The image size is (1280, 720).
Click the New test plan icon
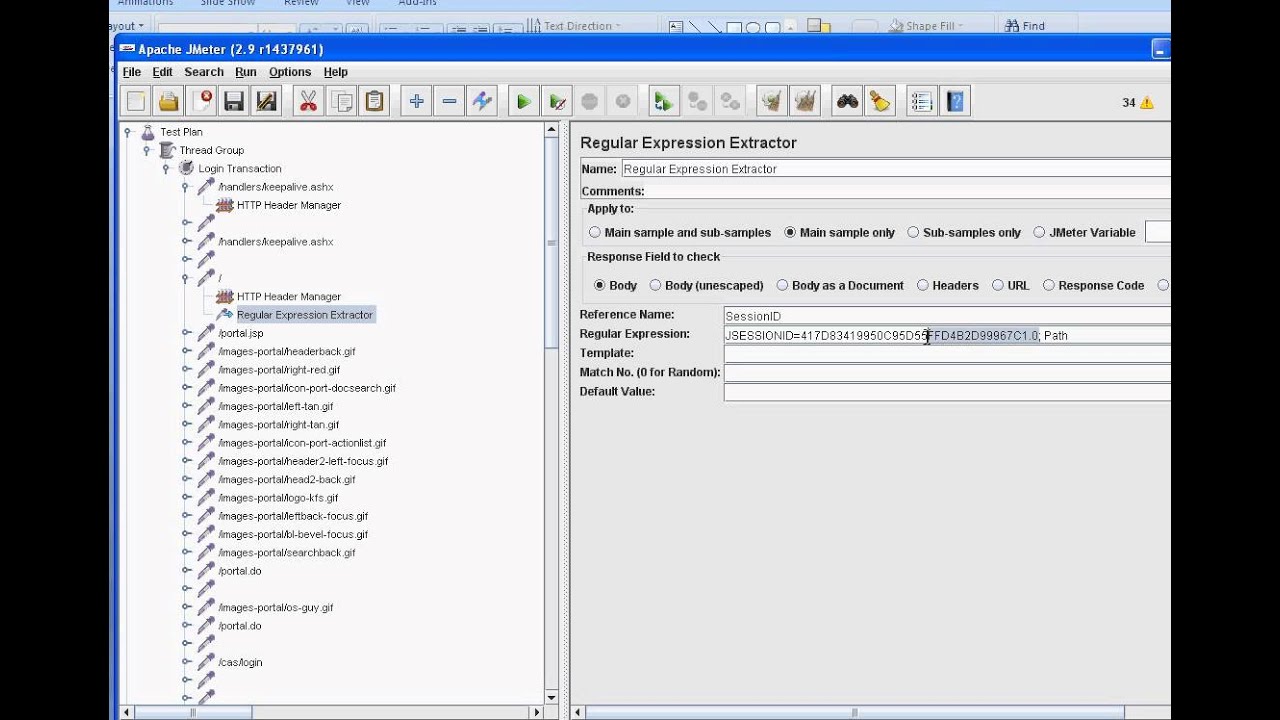pyautogui.click(x=136, y=101)
